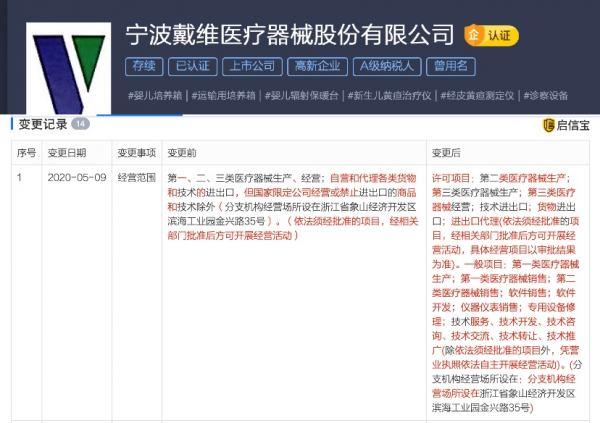600x423 pixels.
Task: Click the 14 record count badge
Action: pyautogui.click(x=80, y=124)
